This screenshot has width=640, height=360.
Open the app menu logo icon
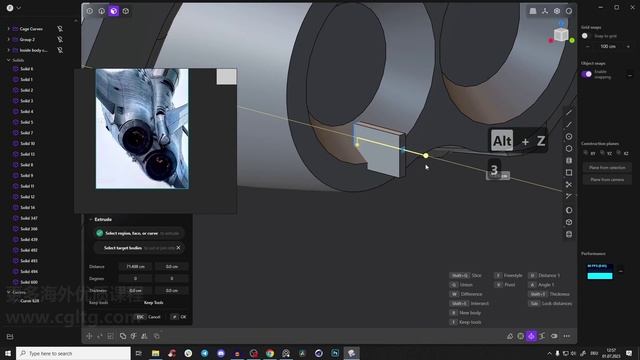(10, 8)
